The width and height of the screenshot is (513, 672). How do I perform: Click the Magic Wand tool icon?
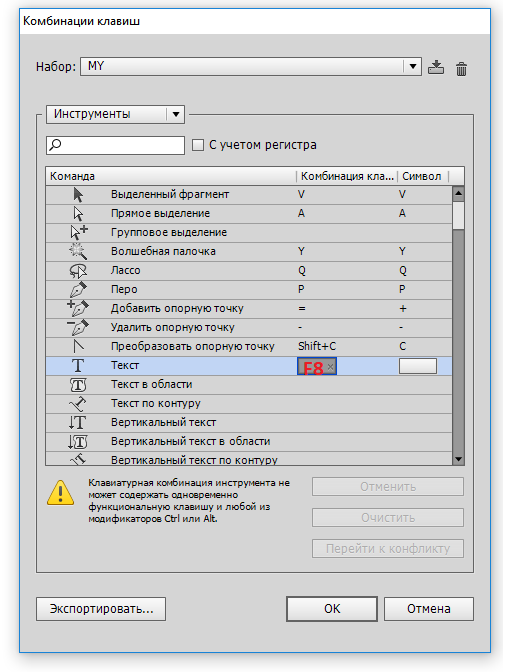[78, 251]
